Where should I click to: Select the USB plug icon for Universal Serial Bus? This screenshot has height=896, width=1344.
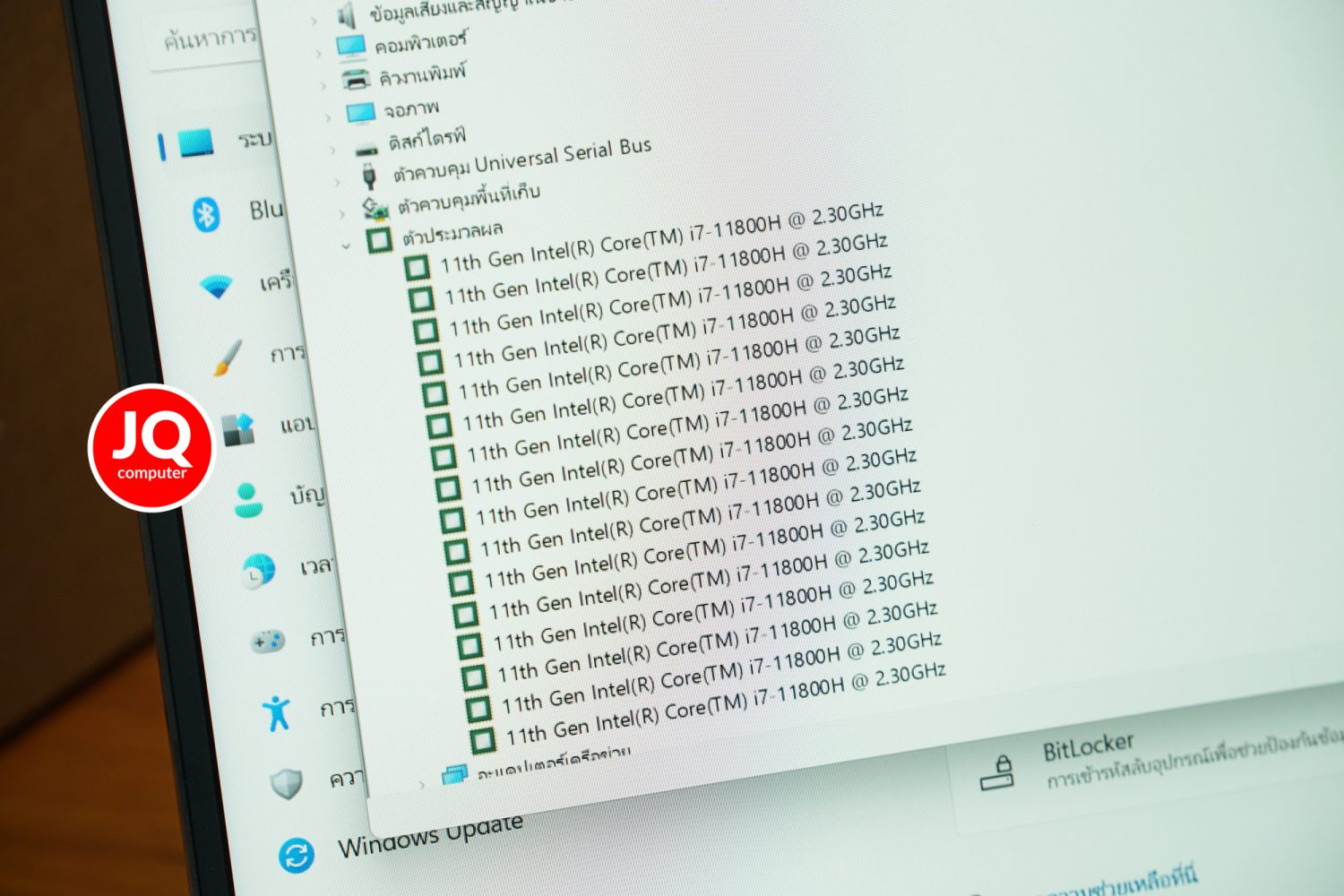[x=369, y=175]
